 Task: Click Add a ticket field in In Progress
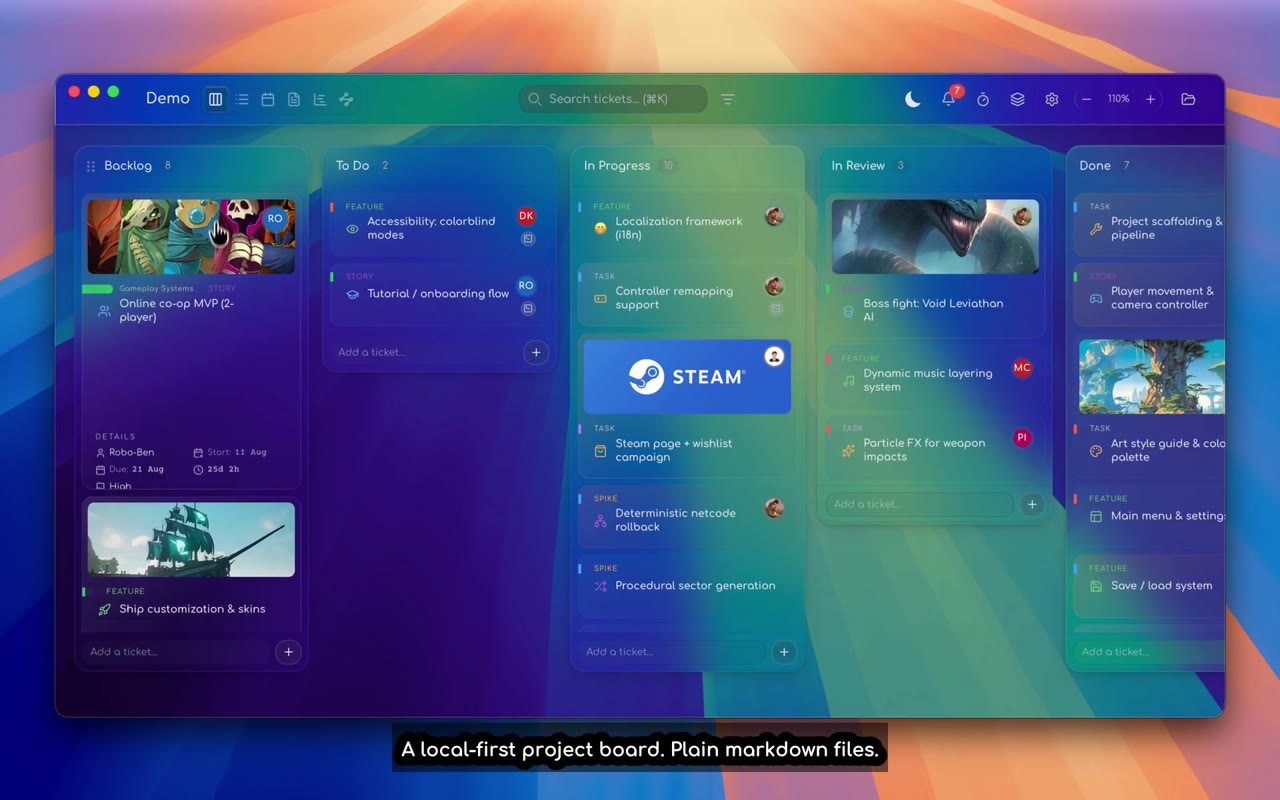(671, 652)
